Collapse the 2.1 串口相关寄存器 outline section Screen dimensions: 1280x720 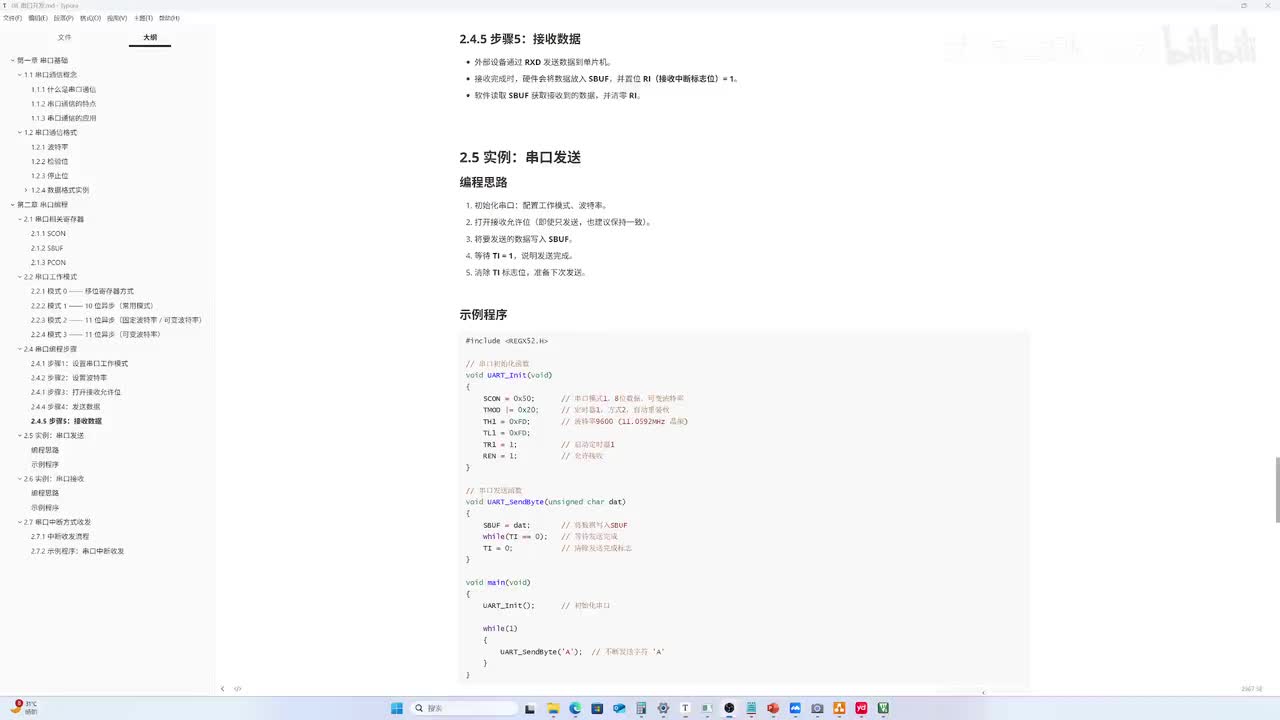coord(19,219)
